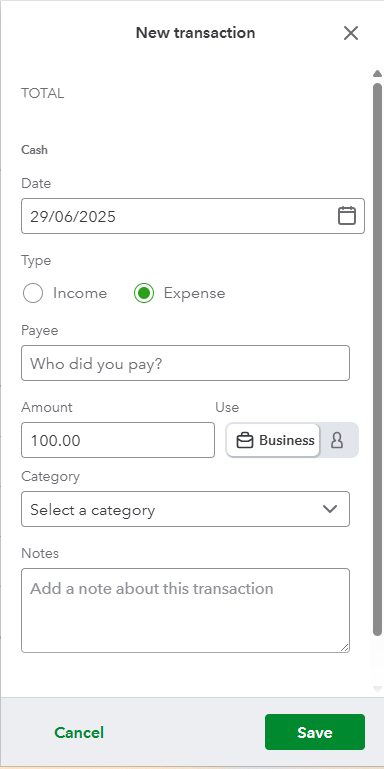
Task: Switch use to Personal person icon
Action: (337, 440)
